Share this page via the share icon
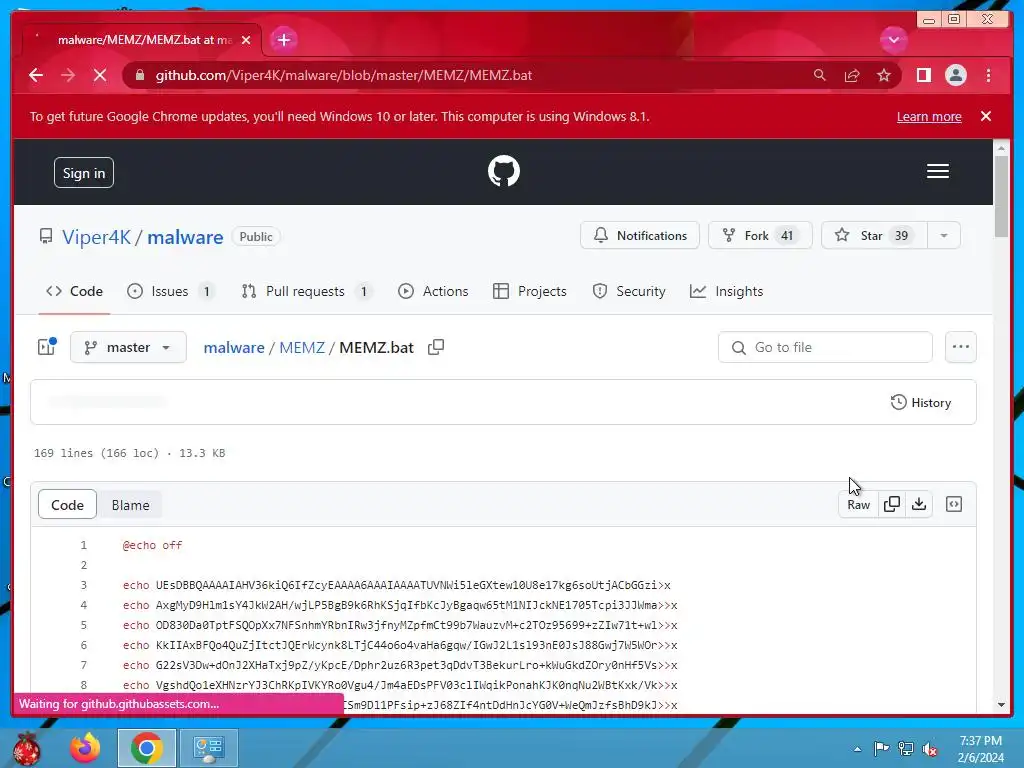 pos(852,75)
